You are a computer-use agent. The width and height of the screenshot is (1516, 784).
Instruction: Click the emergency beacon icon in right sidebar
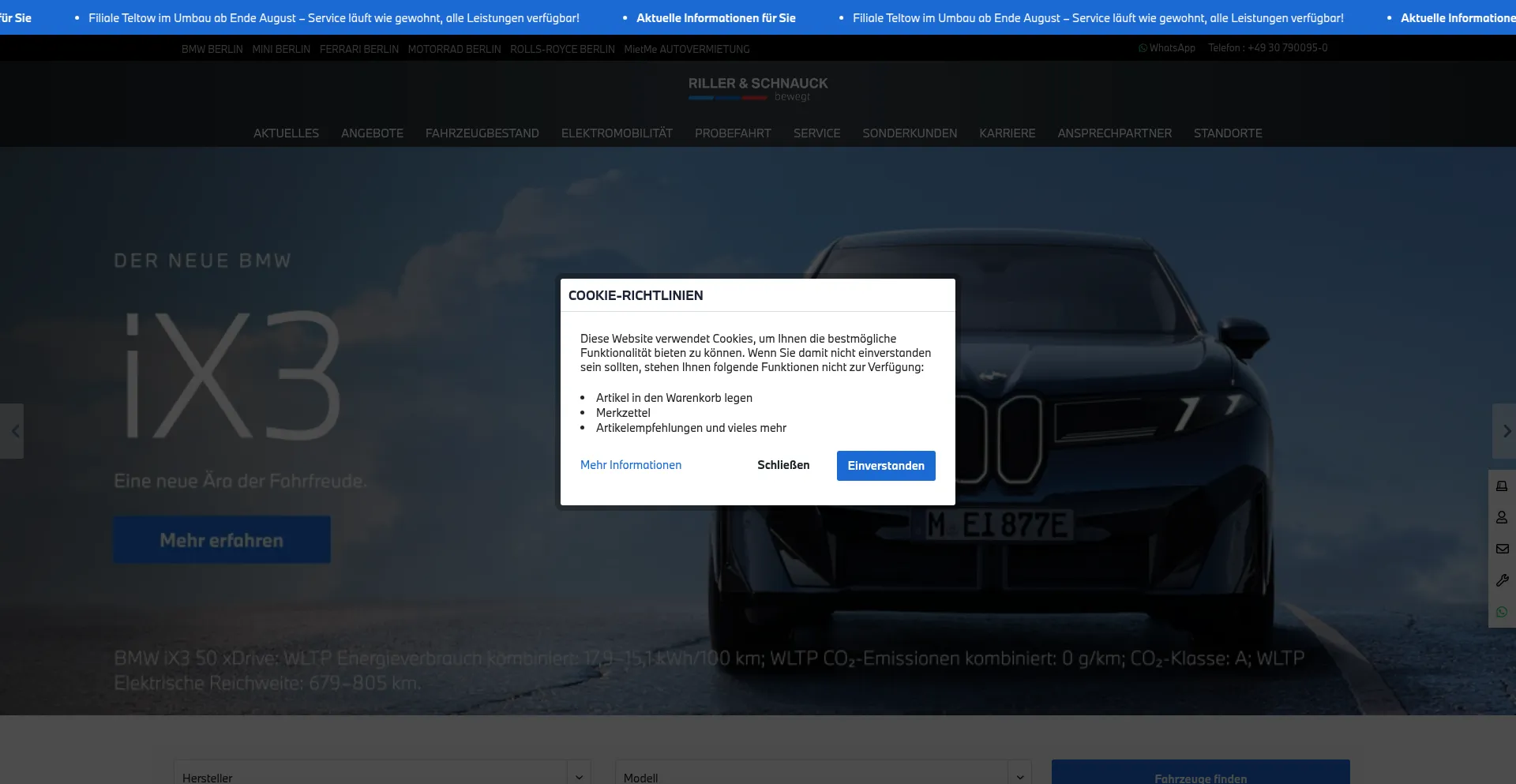pos(1502,486)
